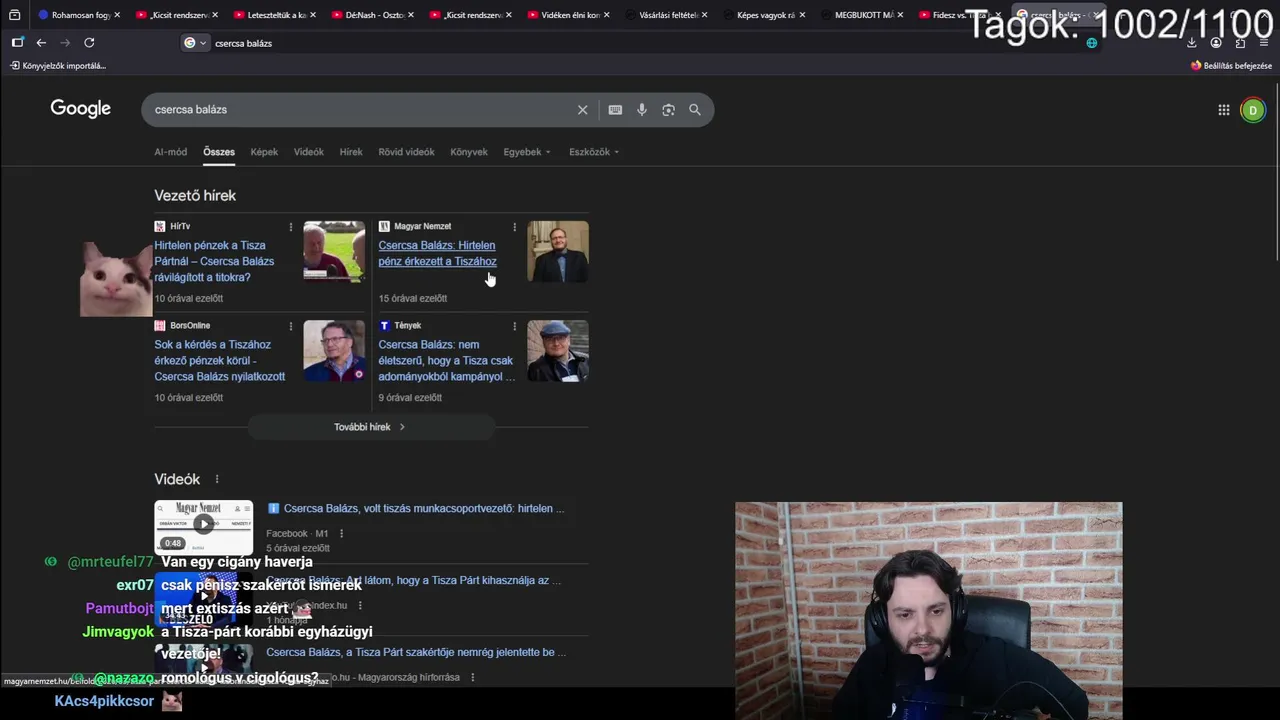
Task: Click the 15 órával ezelőtt timestamp
Action: tap(413, 298)
